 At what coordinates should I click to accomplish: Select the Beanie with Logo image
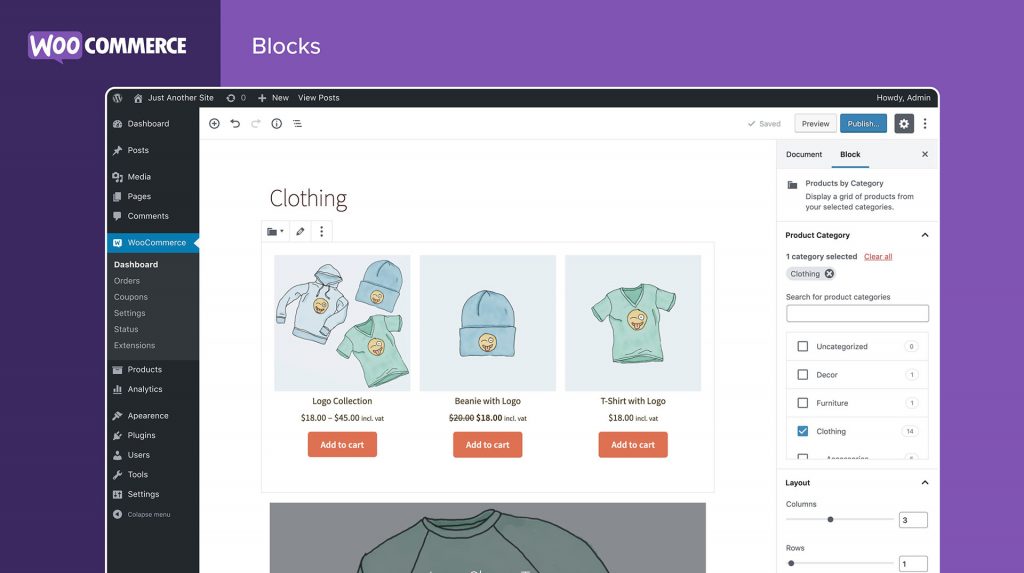pos(488,323)
